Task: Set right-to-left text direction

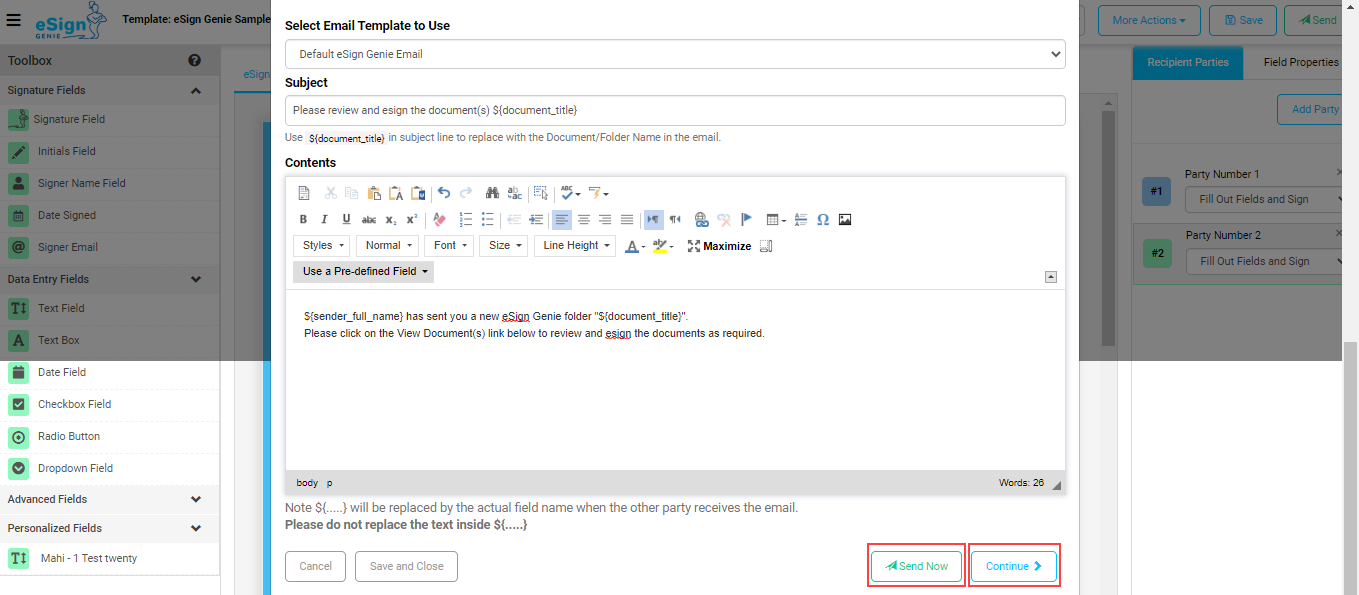Action: [675, 220]
